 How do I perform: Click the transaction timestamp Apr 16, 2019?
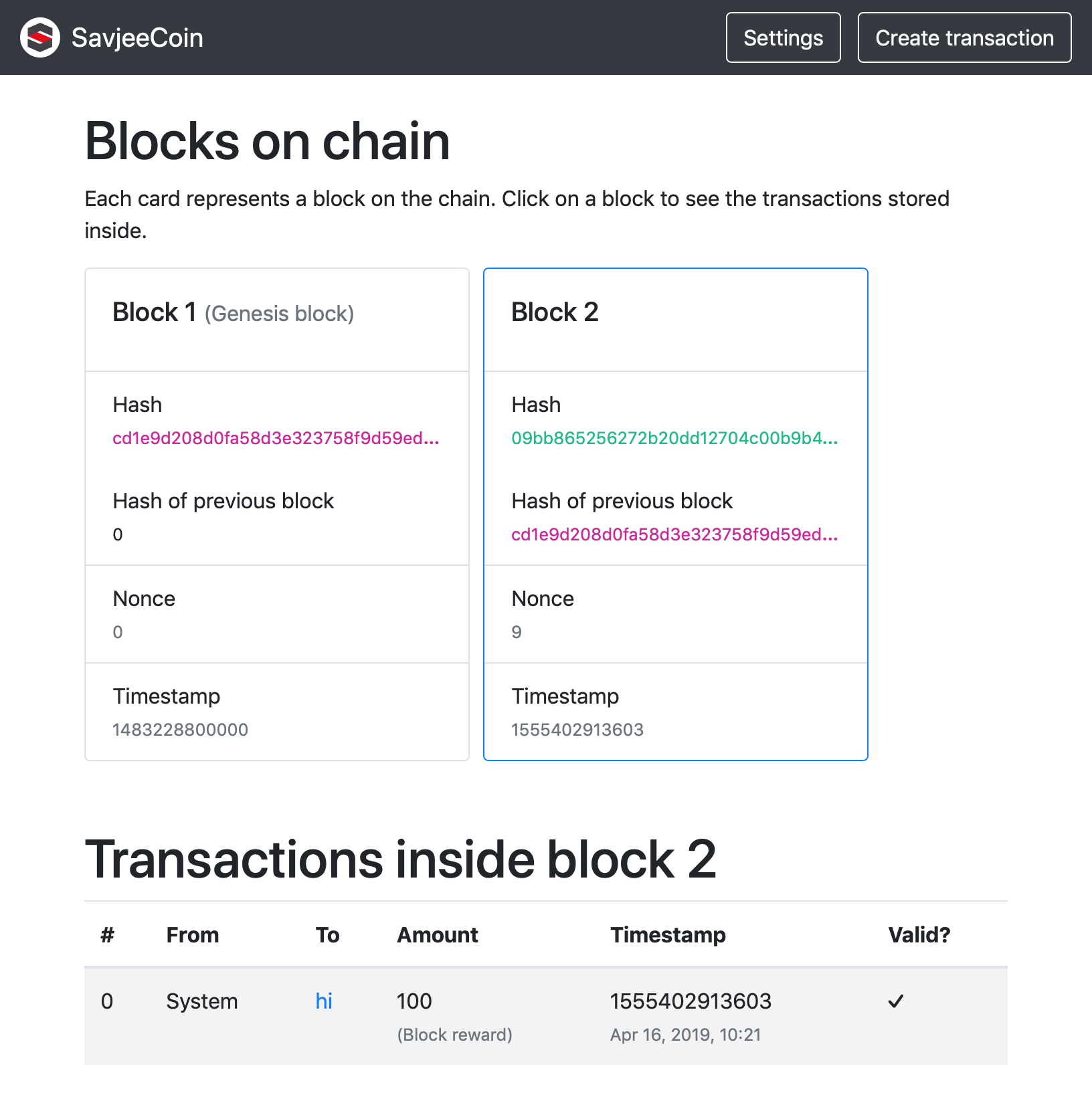tap(686, 1035)
